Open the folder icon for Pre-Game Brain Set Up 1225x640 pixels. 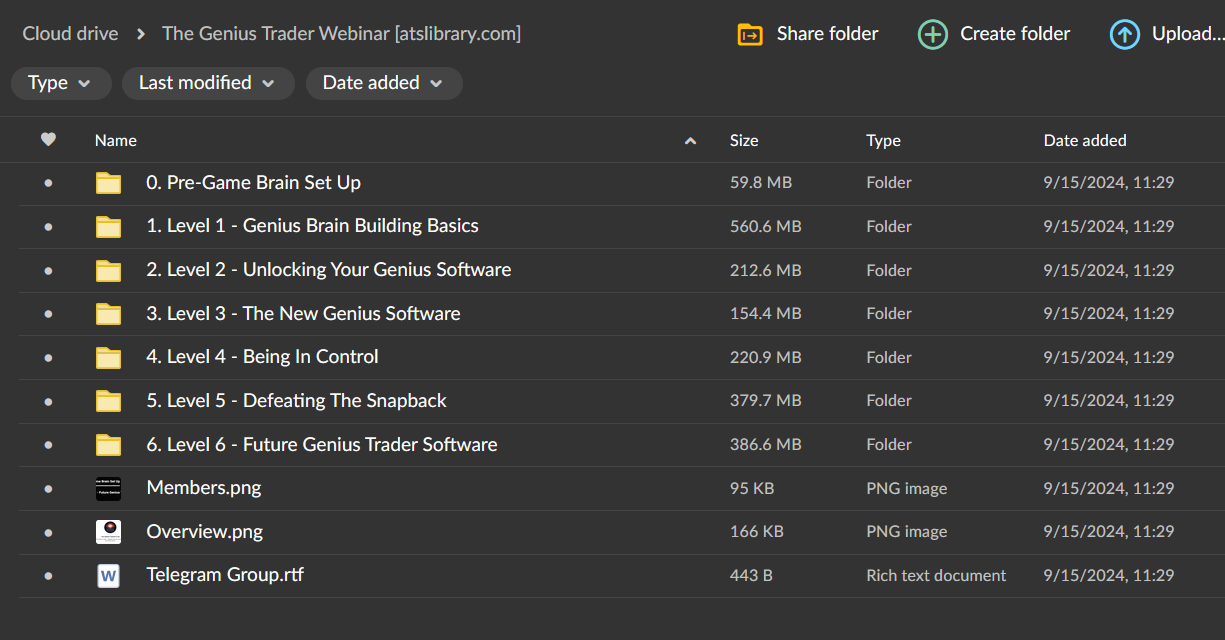(x=108, y=183)
